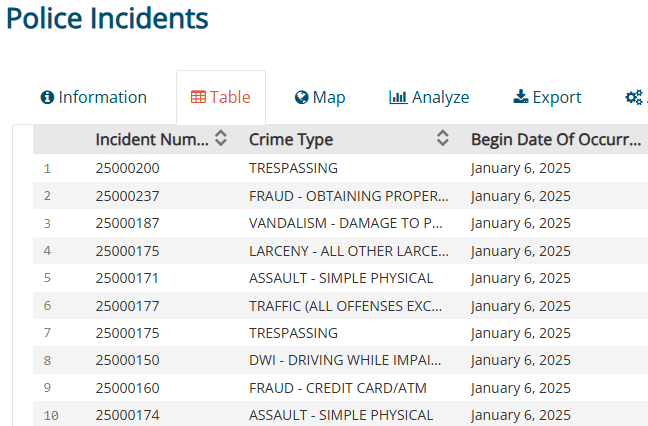Click the Police Incidents heading
Viewport: 648px width, 426px height.
107,18
